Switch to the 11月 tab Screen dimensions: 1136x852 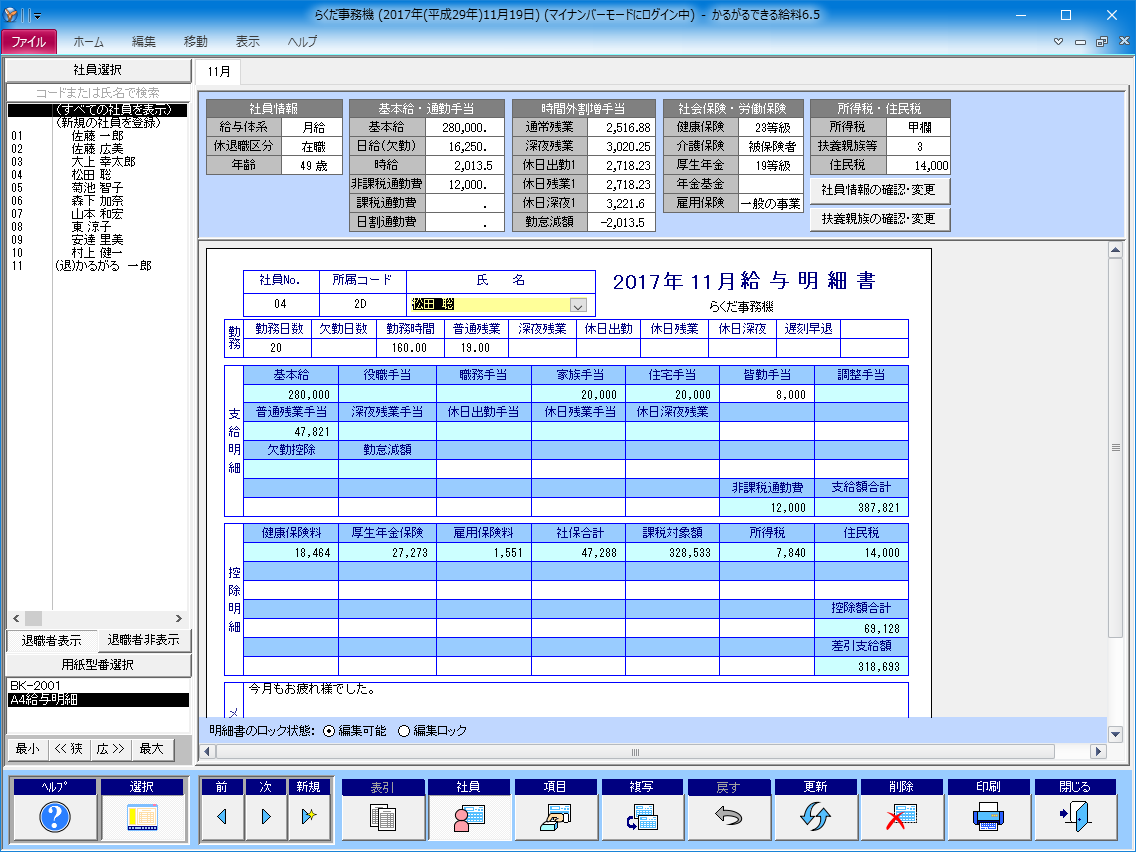coord(218,72)
